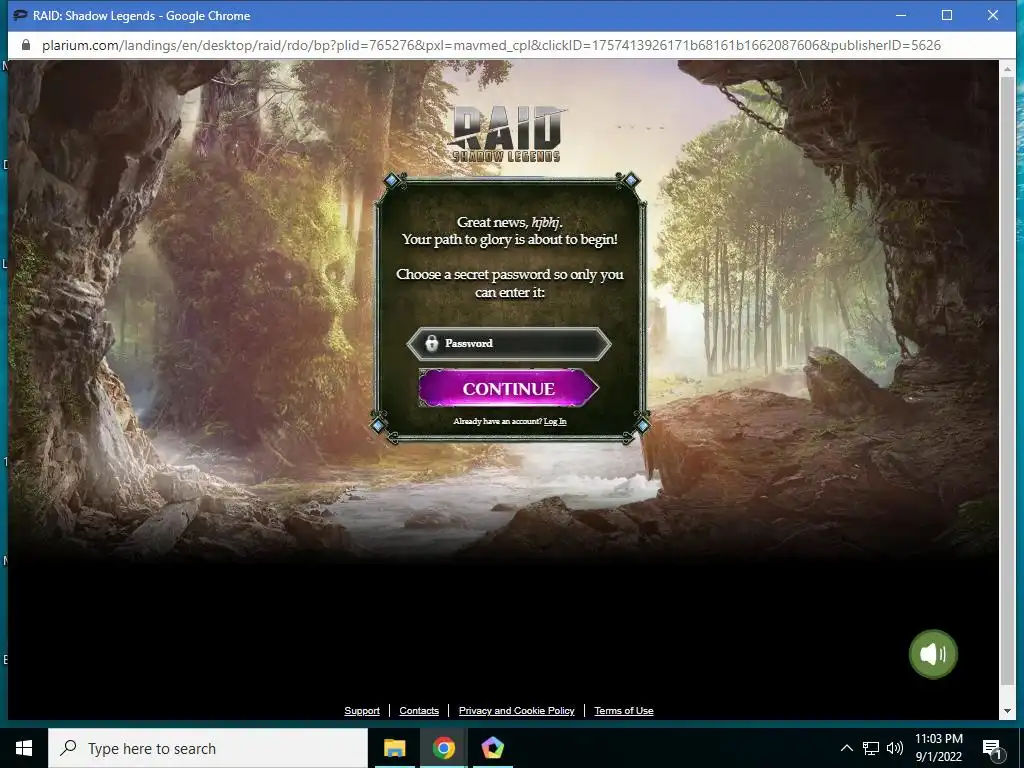This screenshot has width=1024, height=768.
Task: Minimize the Chrome window
Action: [x=901, y=15]
